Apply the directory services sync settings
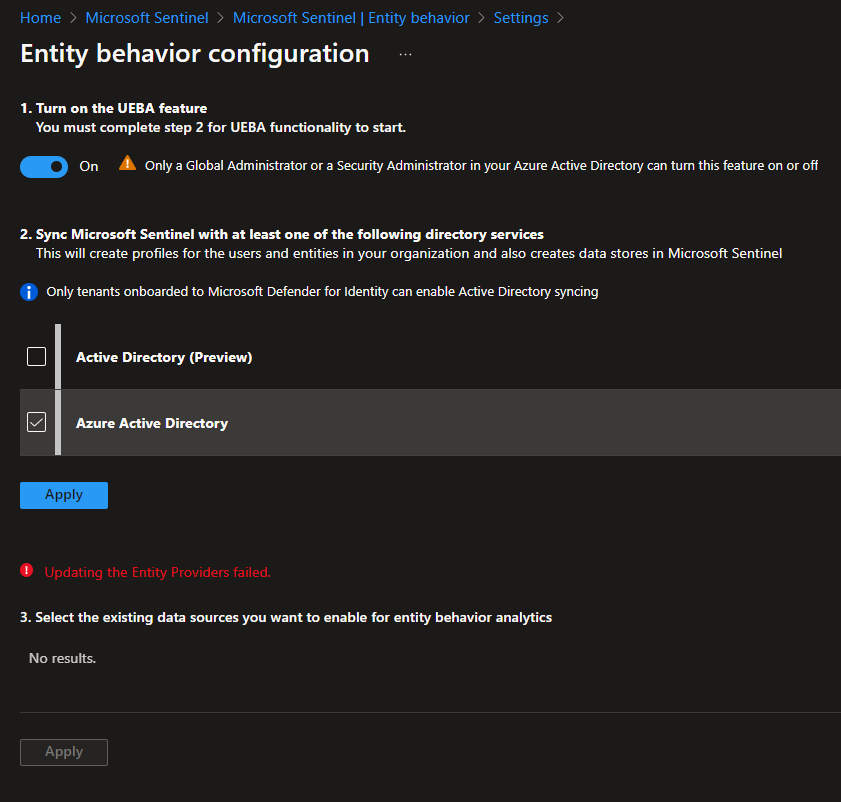The width and height of the screenshot is (841, 802). [x=64, y=495]
